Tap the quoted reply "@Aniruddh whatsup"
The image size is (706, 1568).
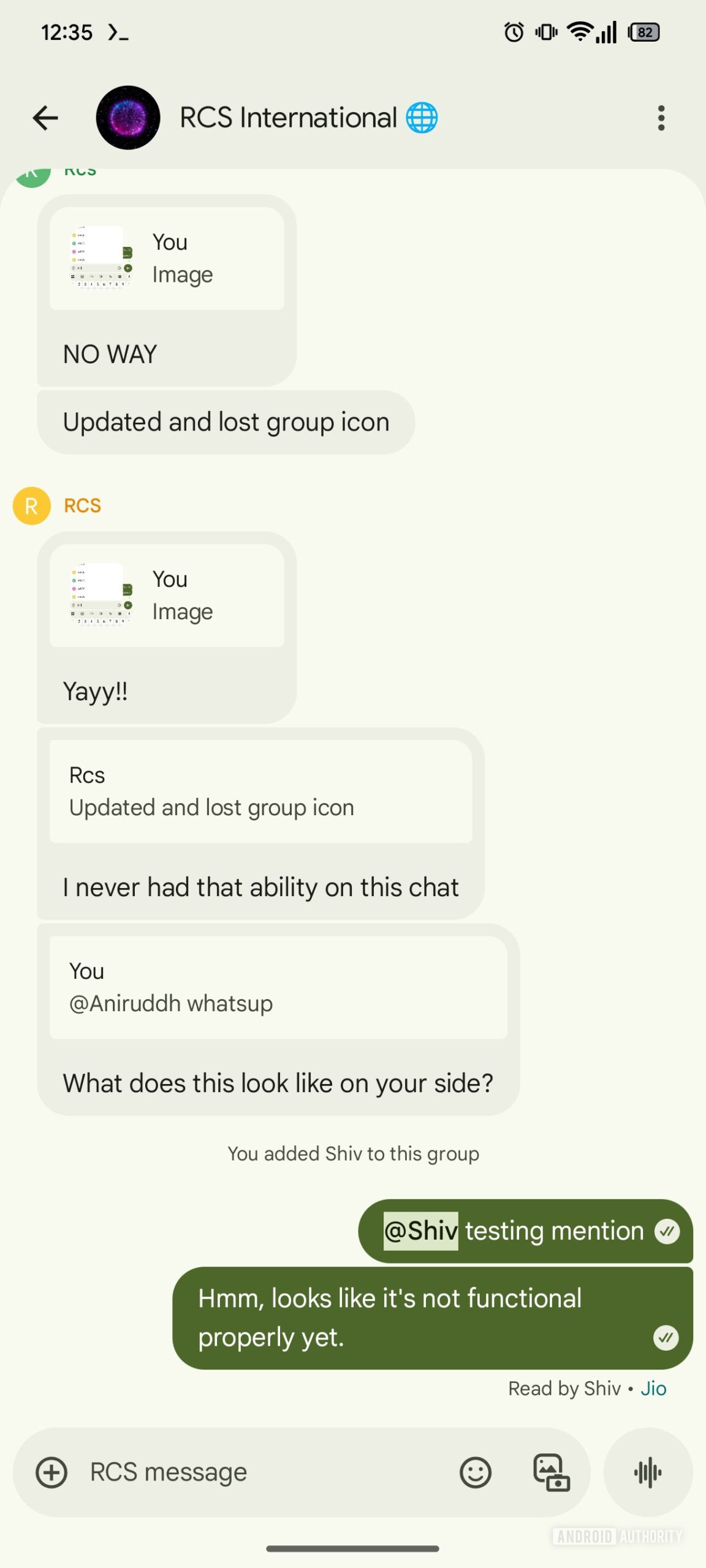tap(278, 987)
